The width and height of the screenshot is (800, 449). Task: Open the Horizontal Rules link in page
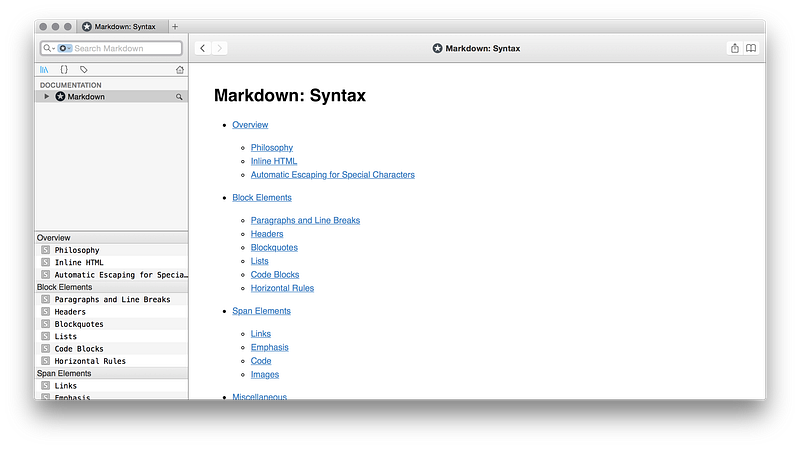point(282,288)
